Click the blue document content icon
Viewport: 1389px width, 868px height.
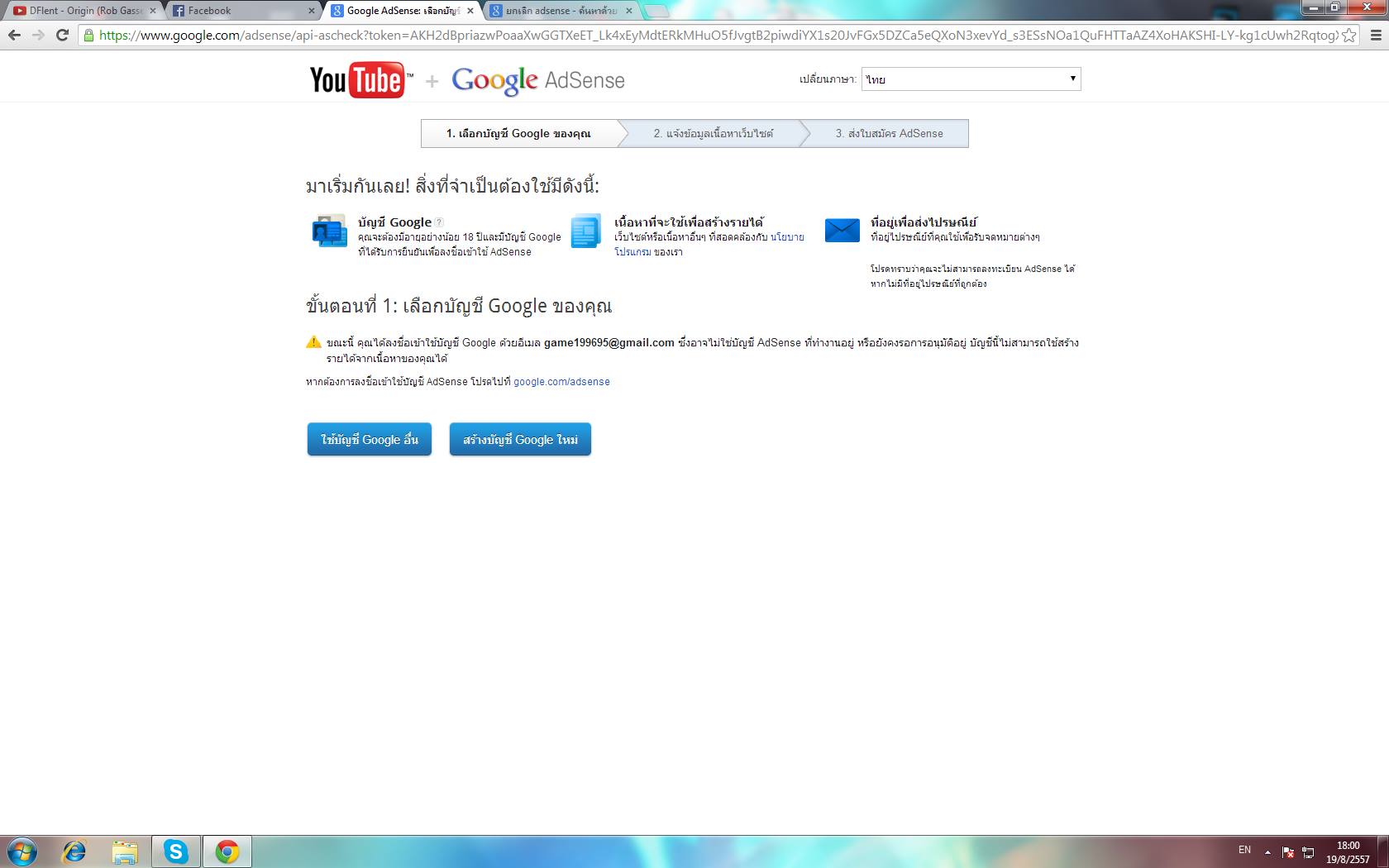pos(585,231)
